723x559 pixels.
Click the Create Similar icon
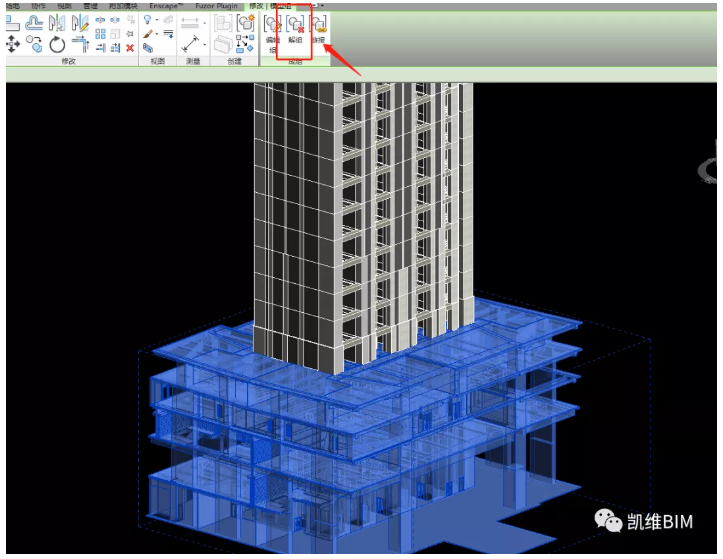245,43
